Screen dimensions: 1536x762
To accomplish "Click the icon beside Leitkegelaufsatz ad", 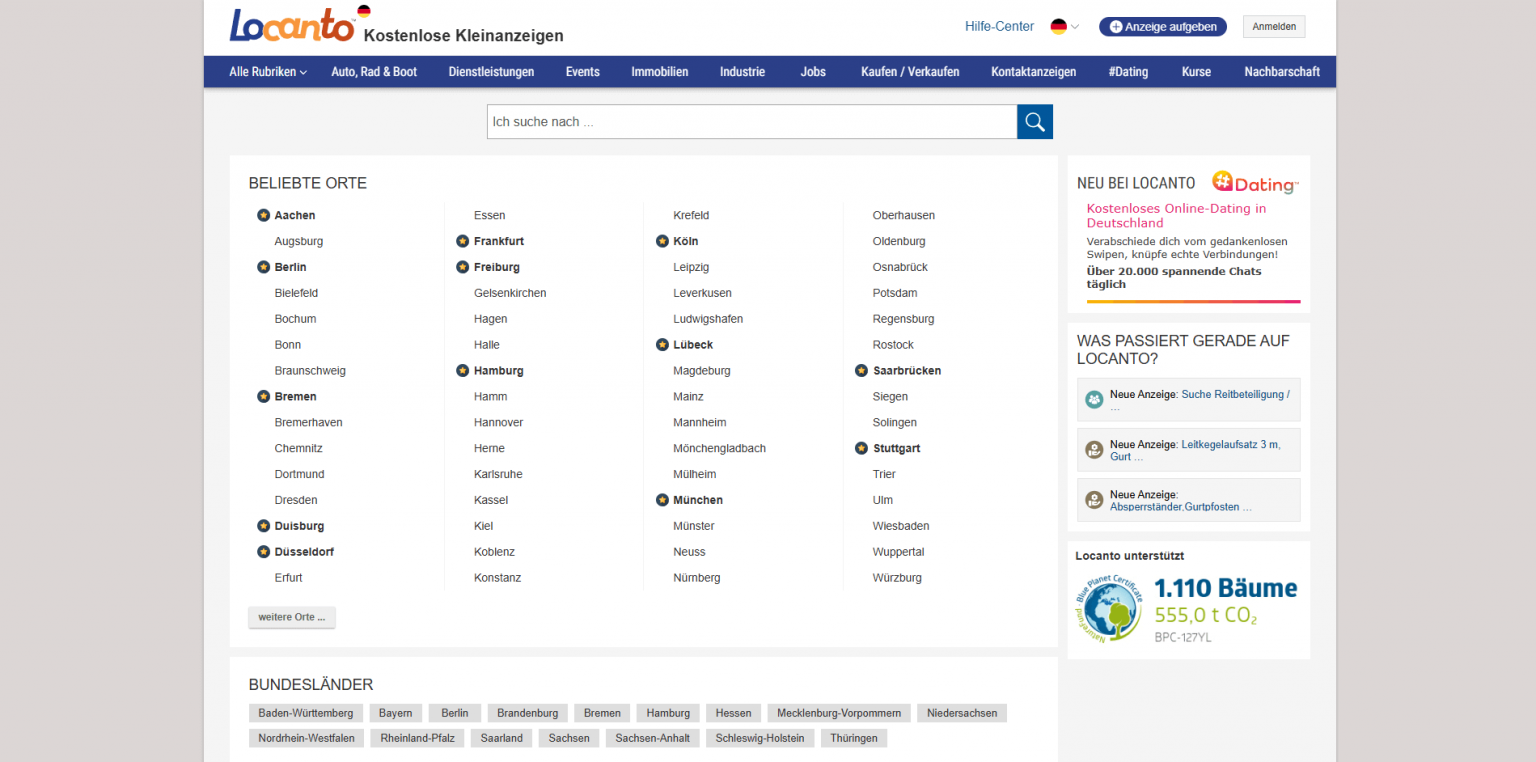I will [x=1095, y=450].
